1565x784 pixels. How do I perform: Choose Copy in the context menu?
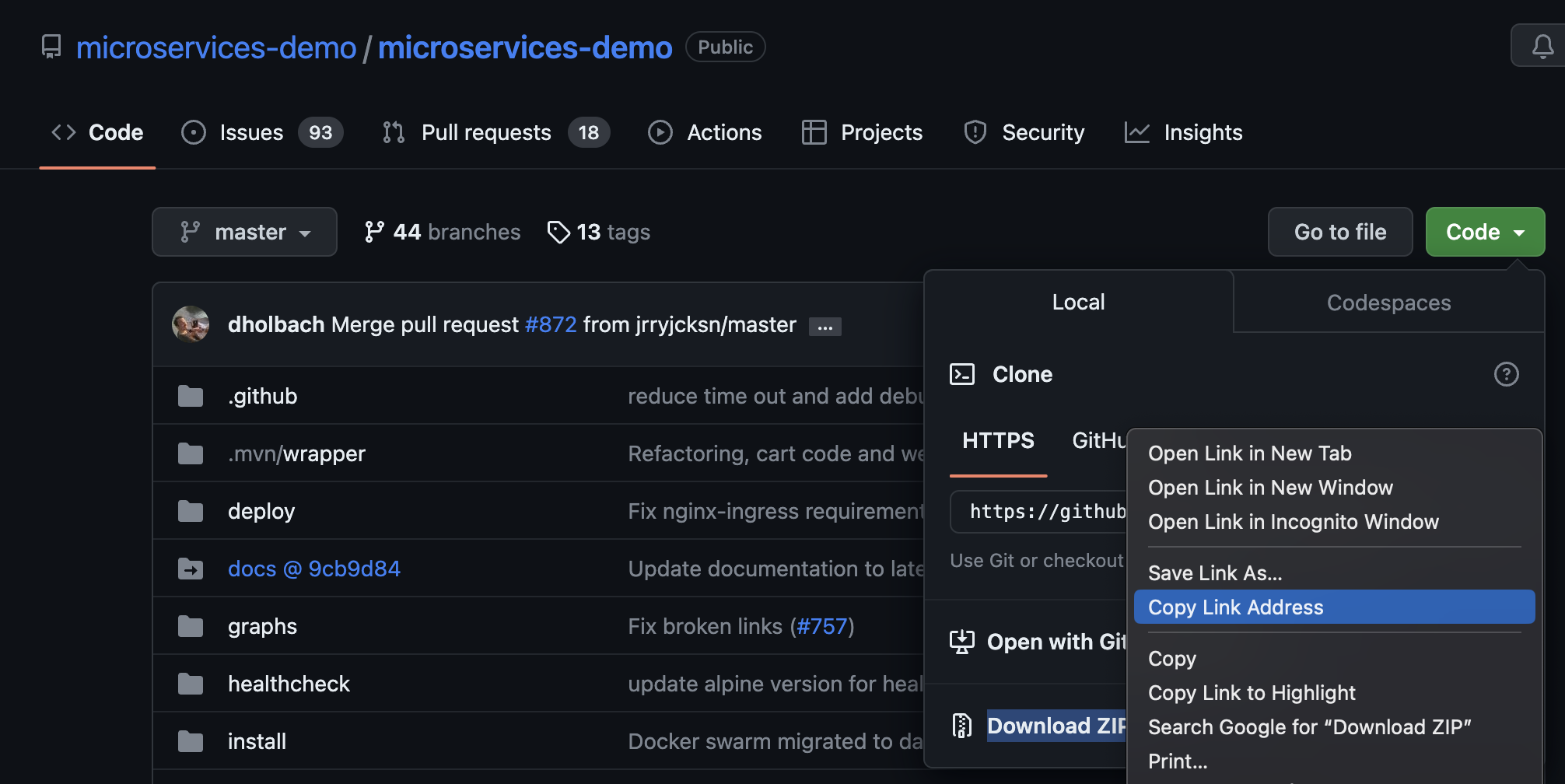tap(1335, 659)
